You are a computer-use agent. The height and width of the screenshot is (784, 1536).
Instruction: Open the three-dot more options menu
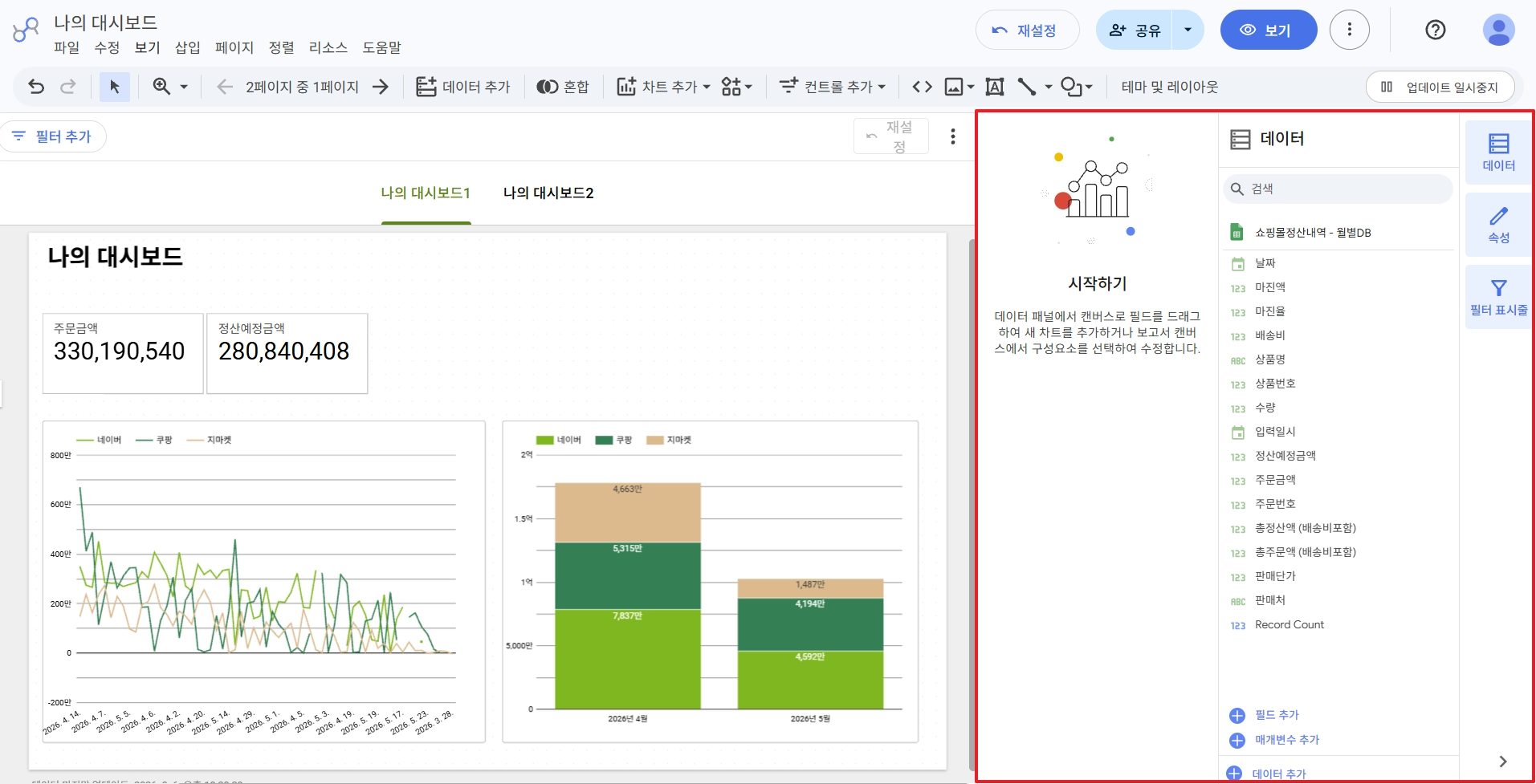1350,30
